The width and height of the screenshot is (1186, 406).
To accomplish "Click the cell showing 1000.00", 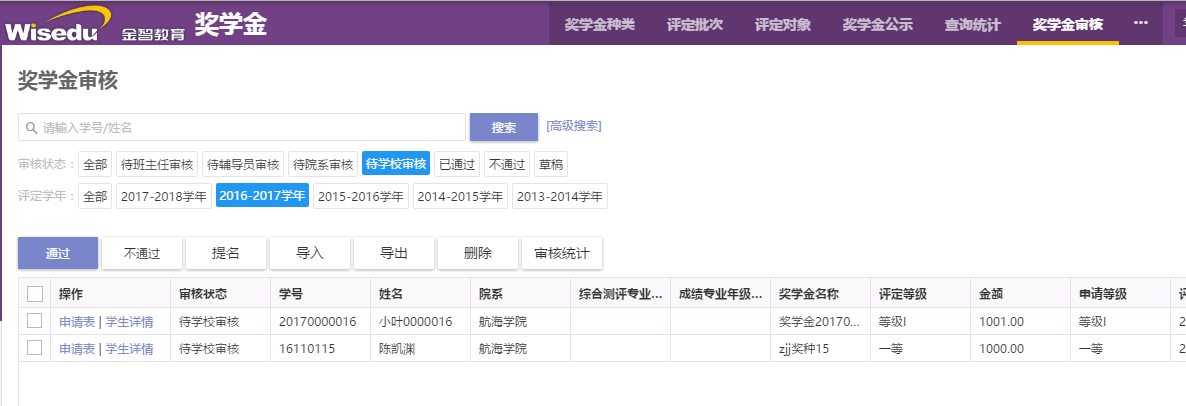I will click(x=1020, y=349).
